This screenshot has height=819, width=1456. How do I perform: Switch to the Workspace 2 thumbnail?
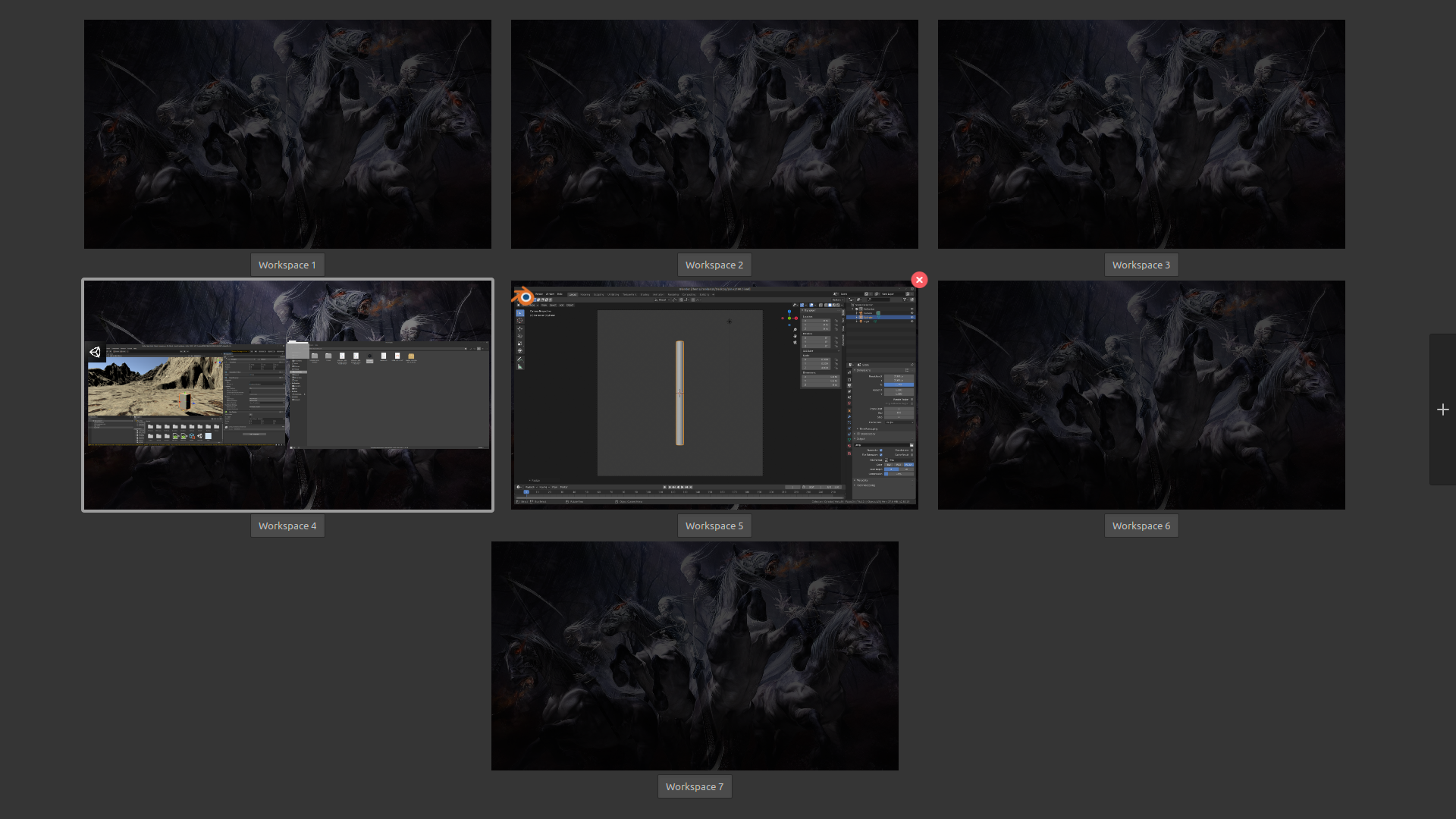point(714,134)
